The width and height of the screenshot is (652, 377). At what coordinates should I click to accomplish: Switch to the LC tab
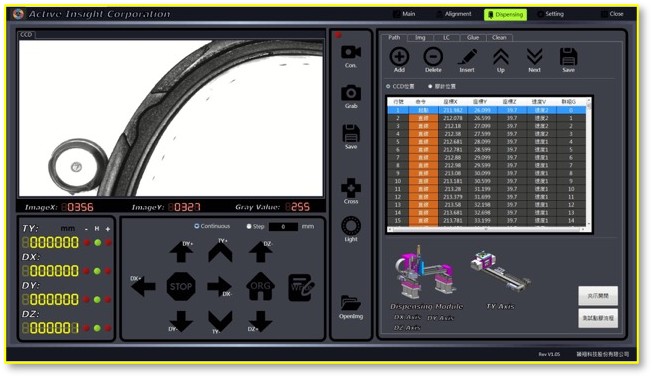pos(446,38)
